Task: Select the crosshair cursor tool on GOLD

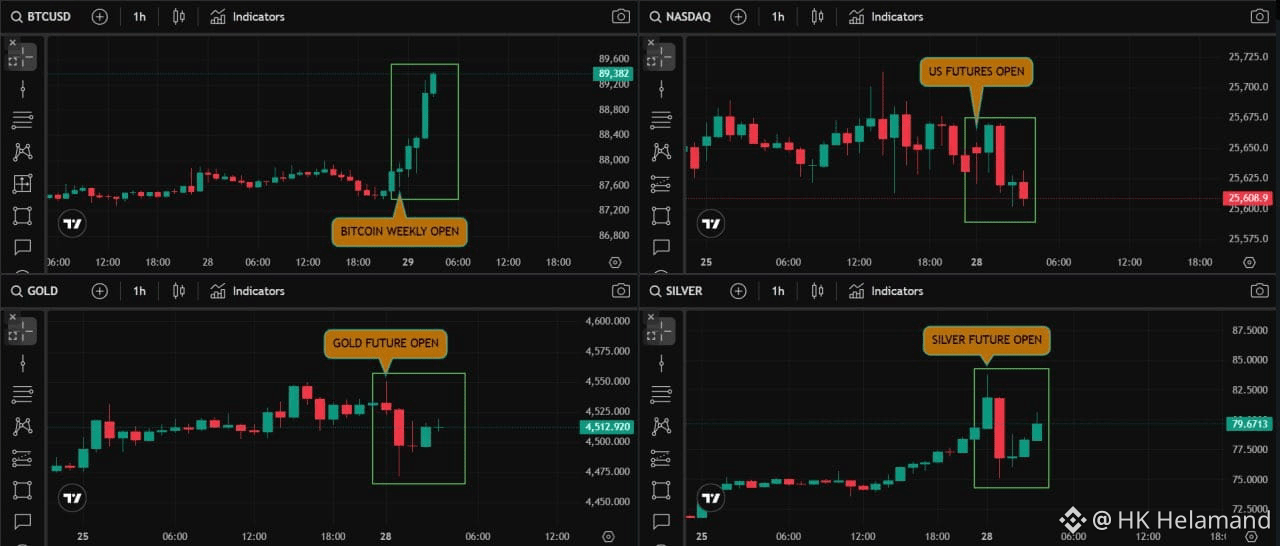Action: click(22, 331)
